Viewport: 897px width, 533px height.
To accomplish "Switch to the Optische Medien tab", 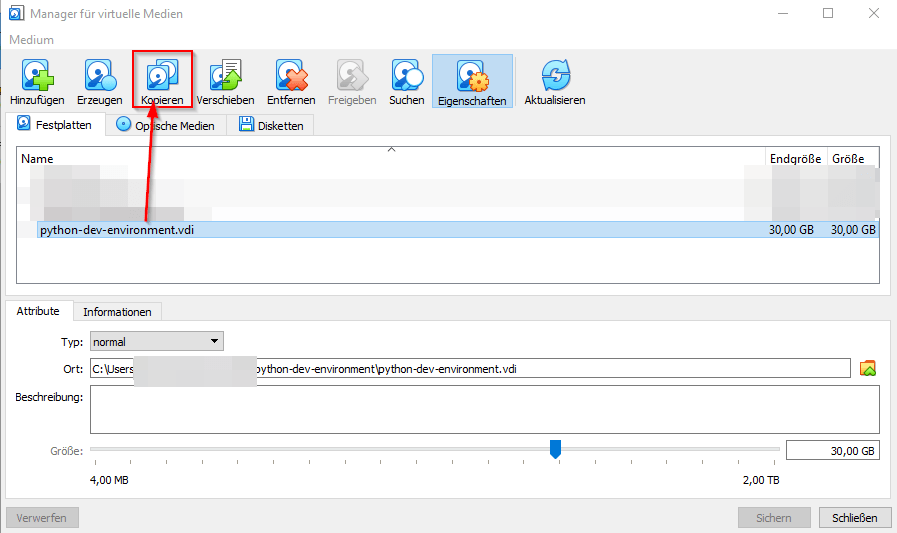I will 166,125.
